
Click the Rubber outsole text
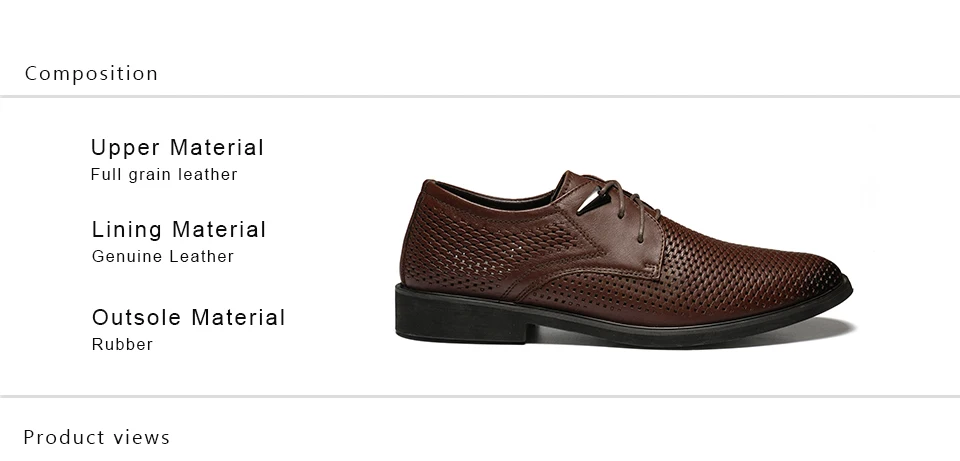122,344
